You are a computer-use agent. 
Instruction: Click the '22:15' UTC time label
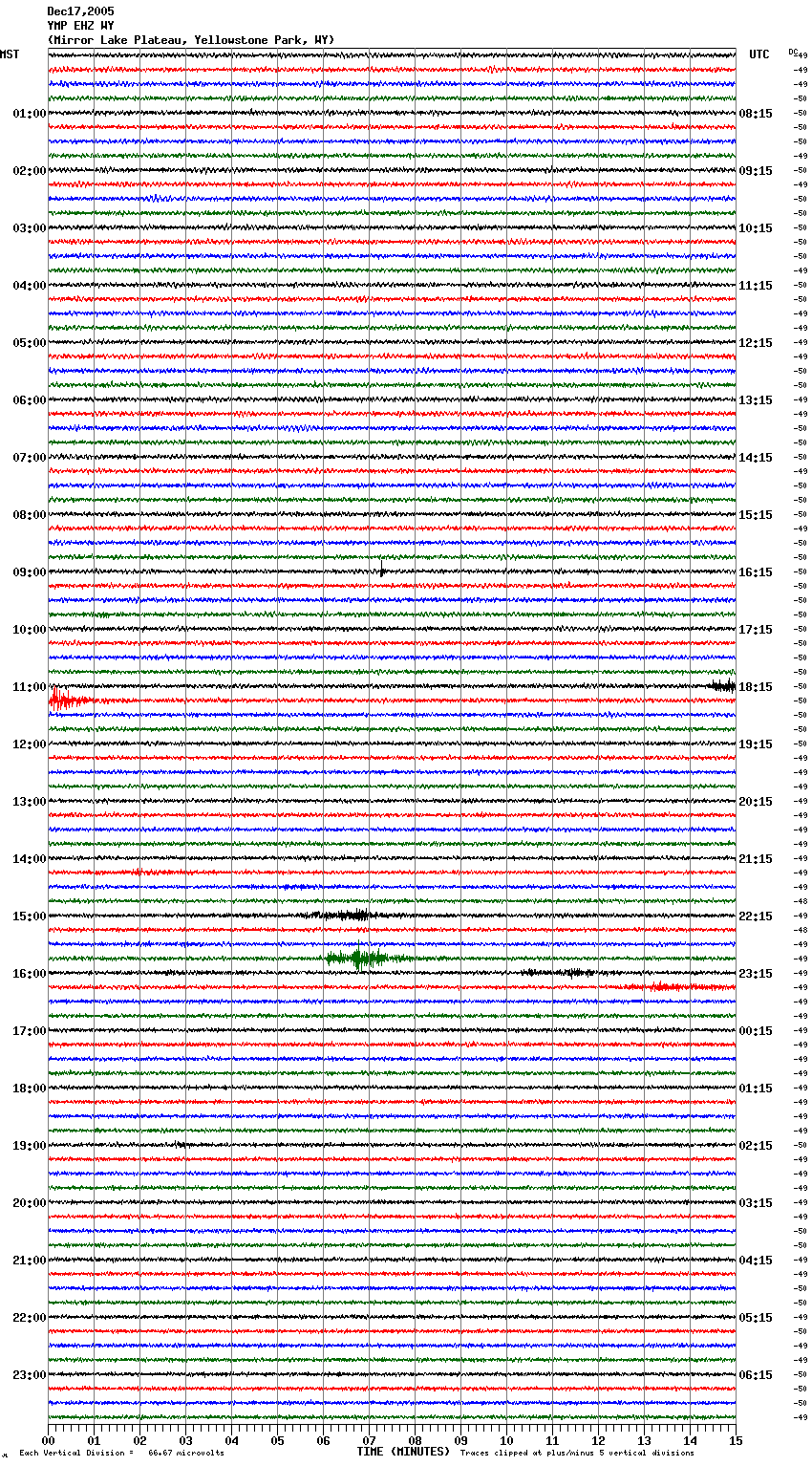click(756, 916)
